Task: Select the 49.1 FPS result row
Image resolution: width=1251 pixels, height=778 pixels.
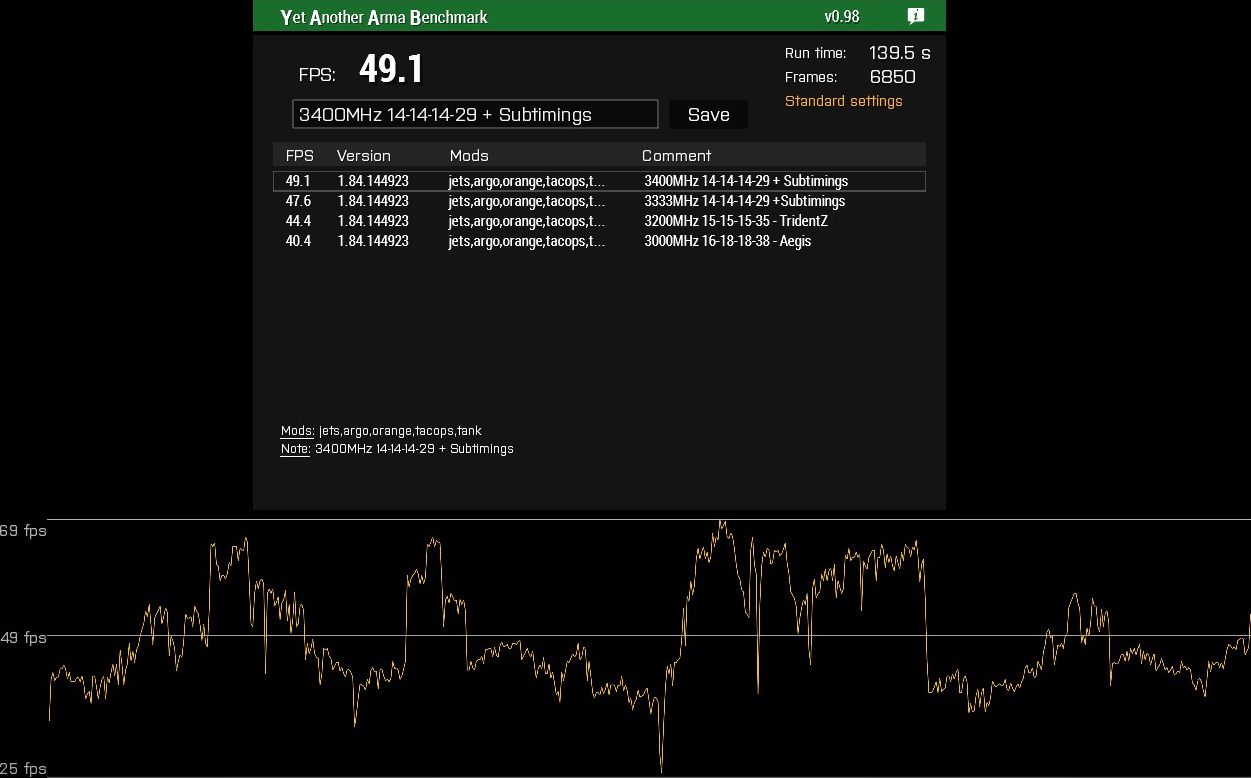Action: (x=599, y=181)
